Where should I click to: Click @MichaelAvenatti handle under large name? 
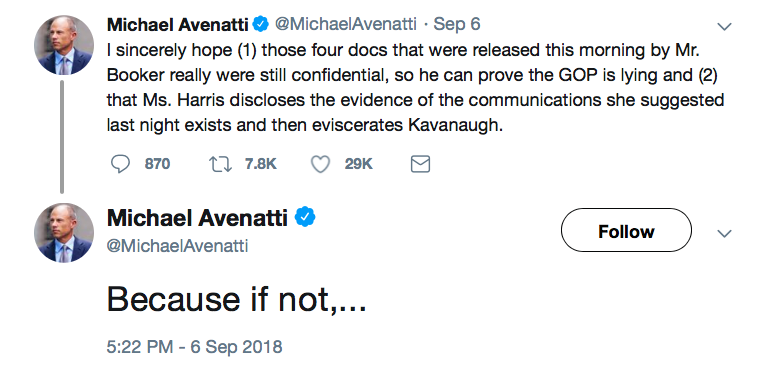(x=177, y=246)
